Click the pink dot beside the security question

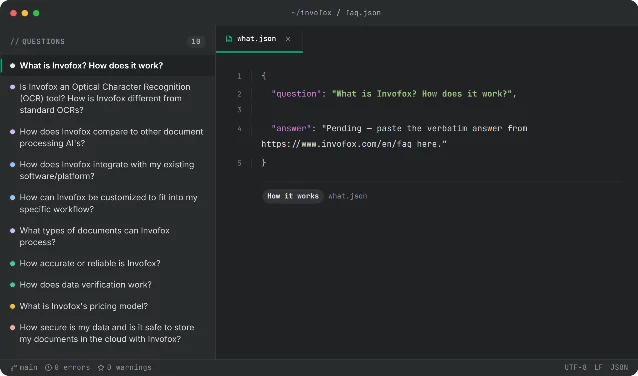click(13, 328)
